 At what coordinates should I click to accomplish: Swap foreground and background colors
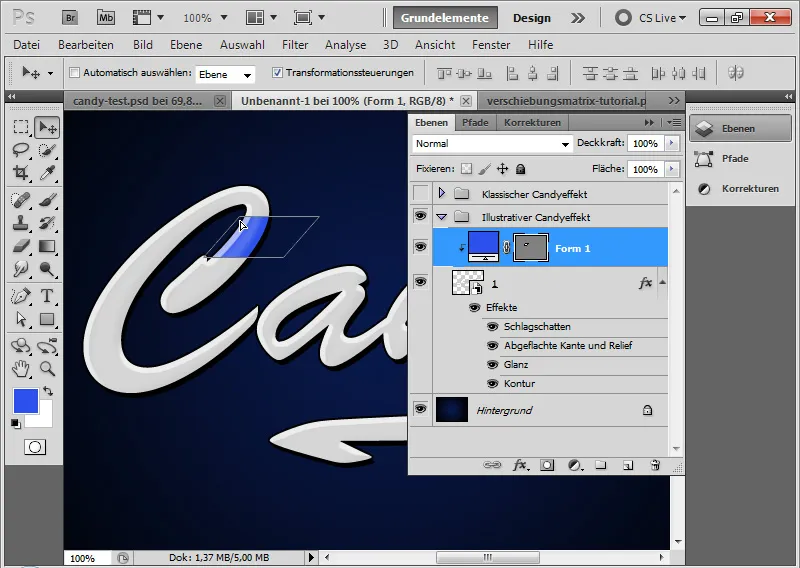tap(48, 391)
